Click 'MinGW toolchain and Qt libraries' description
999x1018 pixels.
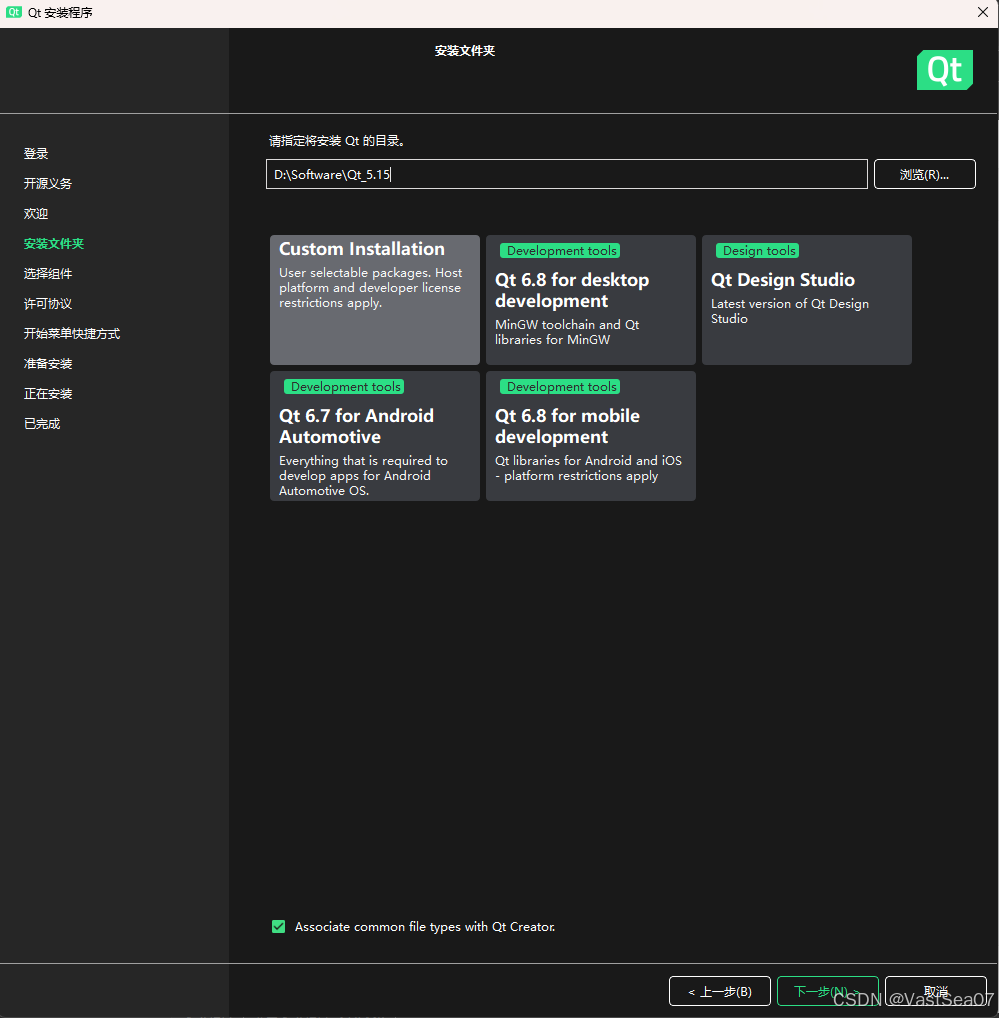point(567,332)
